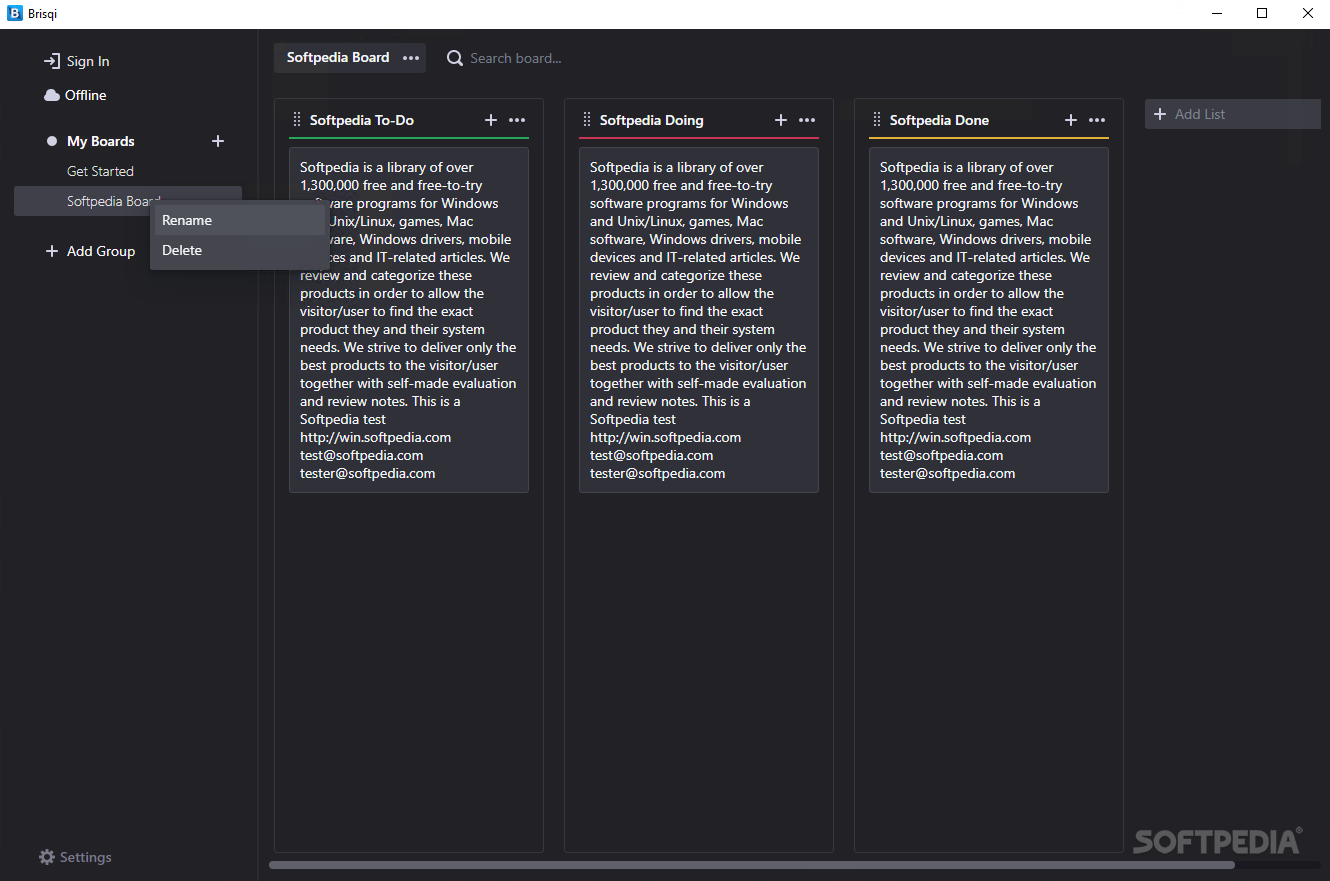Click the Softpedia Board title tab
The width and height of the screenshot is (1330, 881).
point(338,58)
